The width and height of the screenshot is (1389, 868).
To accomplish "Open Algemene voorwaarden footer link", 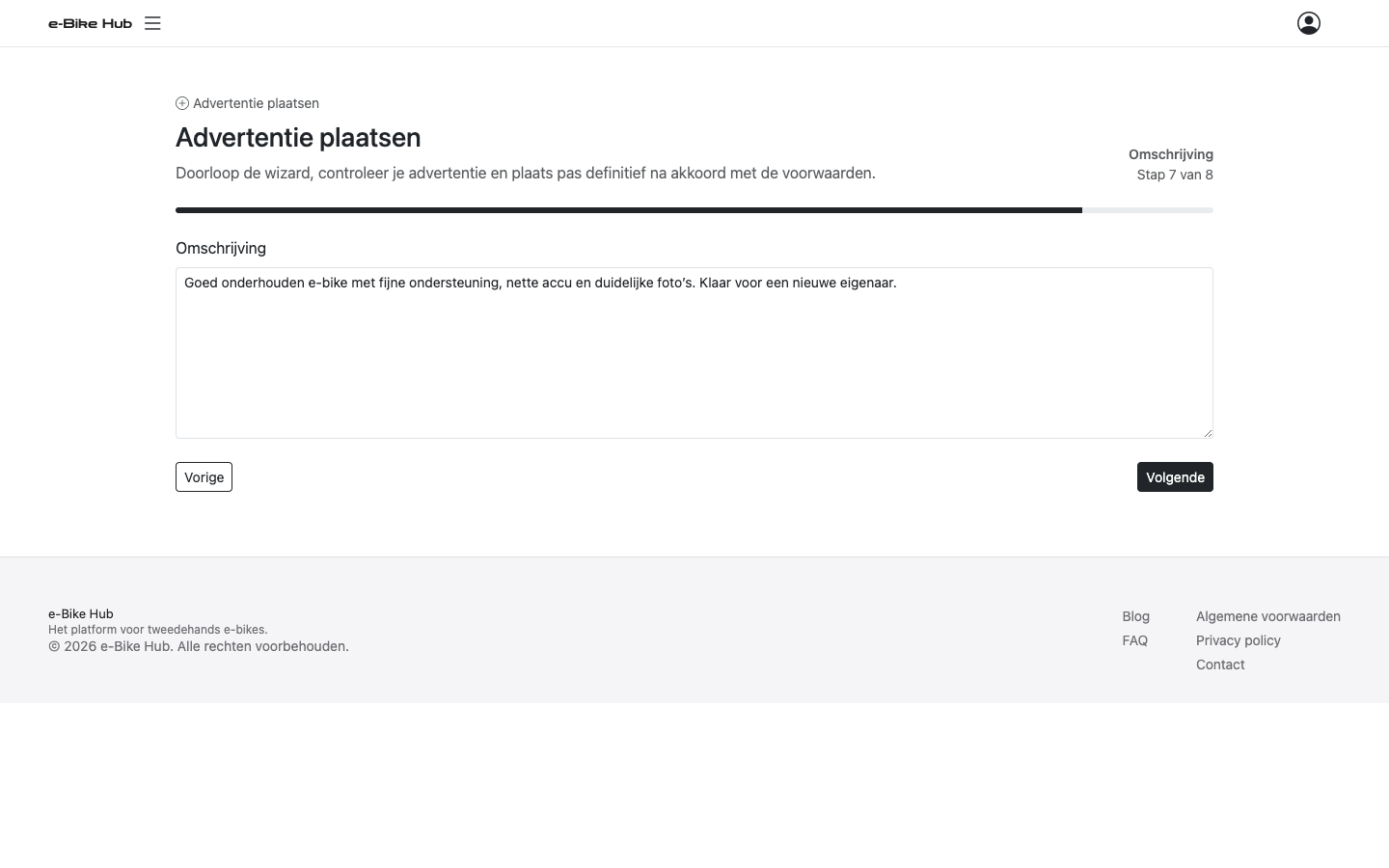I will coord(1268,616).
